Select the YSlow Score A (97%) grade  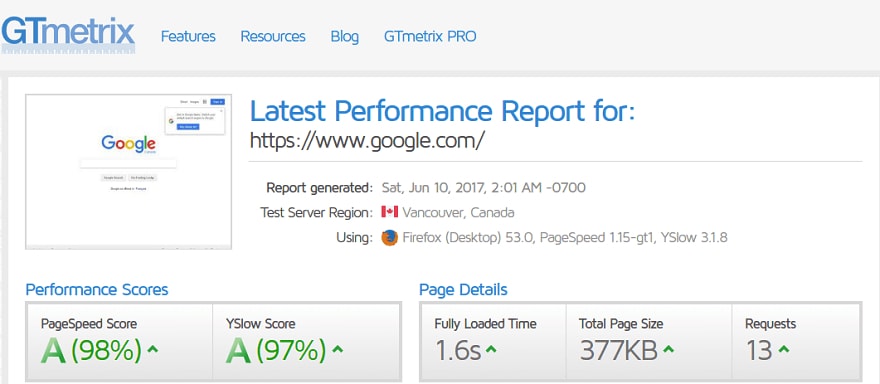tap(276, 350)
